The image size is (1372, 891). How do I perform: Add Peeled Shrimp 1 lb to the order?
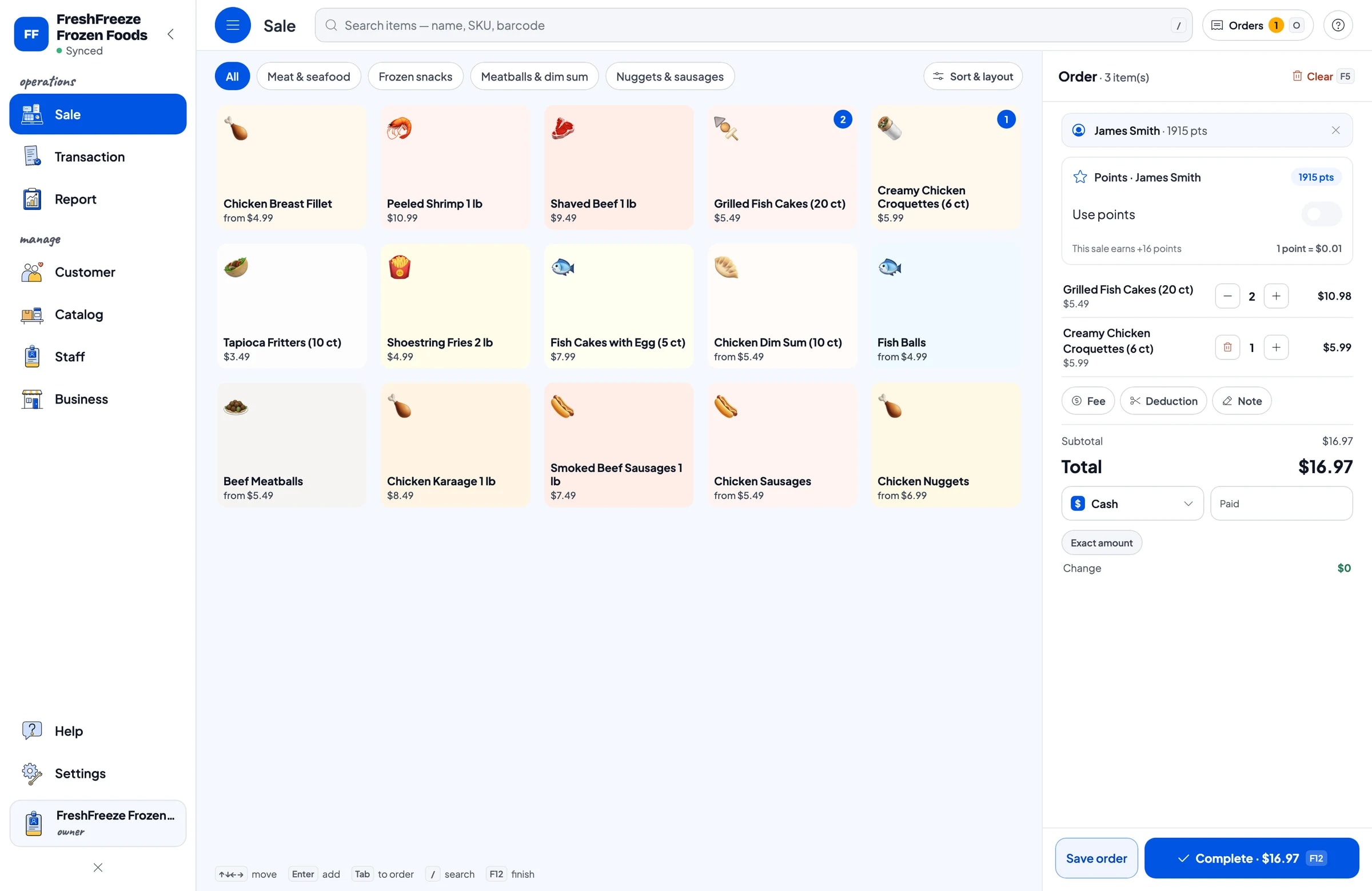click(455, 167)
